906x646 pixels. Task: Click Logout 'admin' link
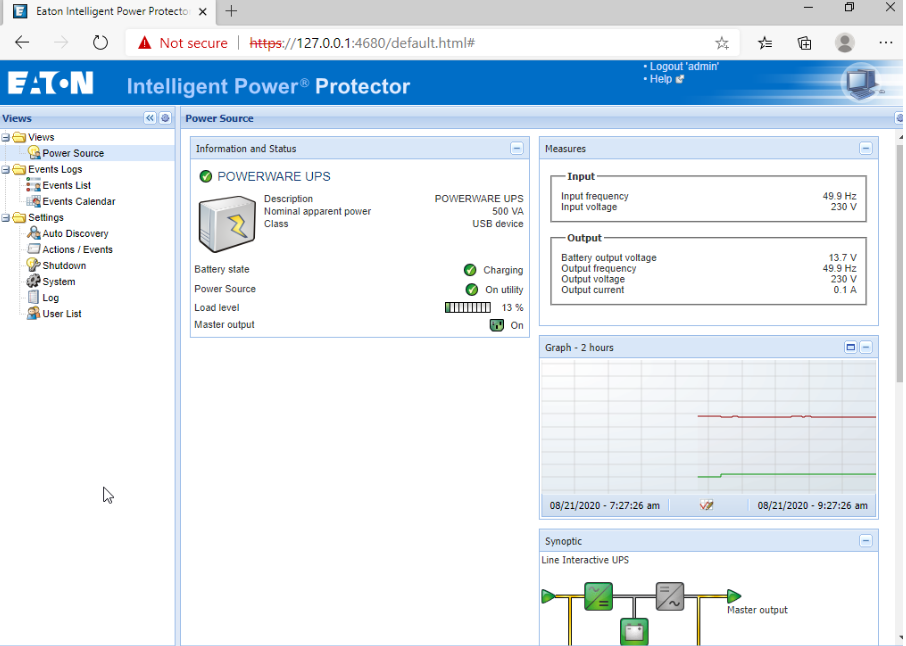tap(684, 66)
